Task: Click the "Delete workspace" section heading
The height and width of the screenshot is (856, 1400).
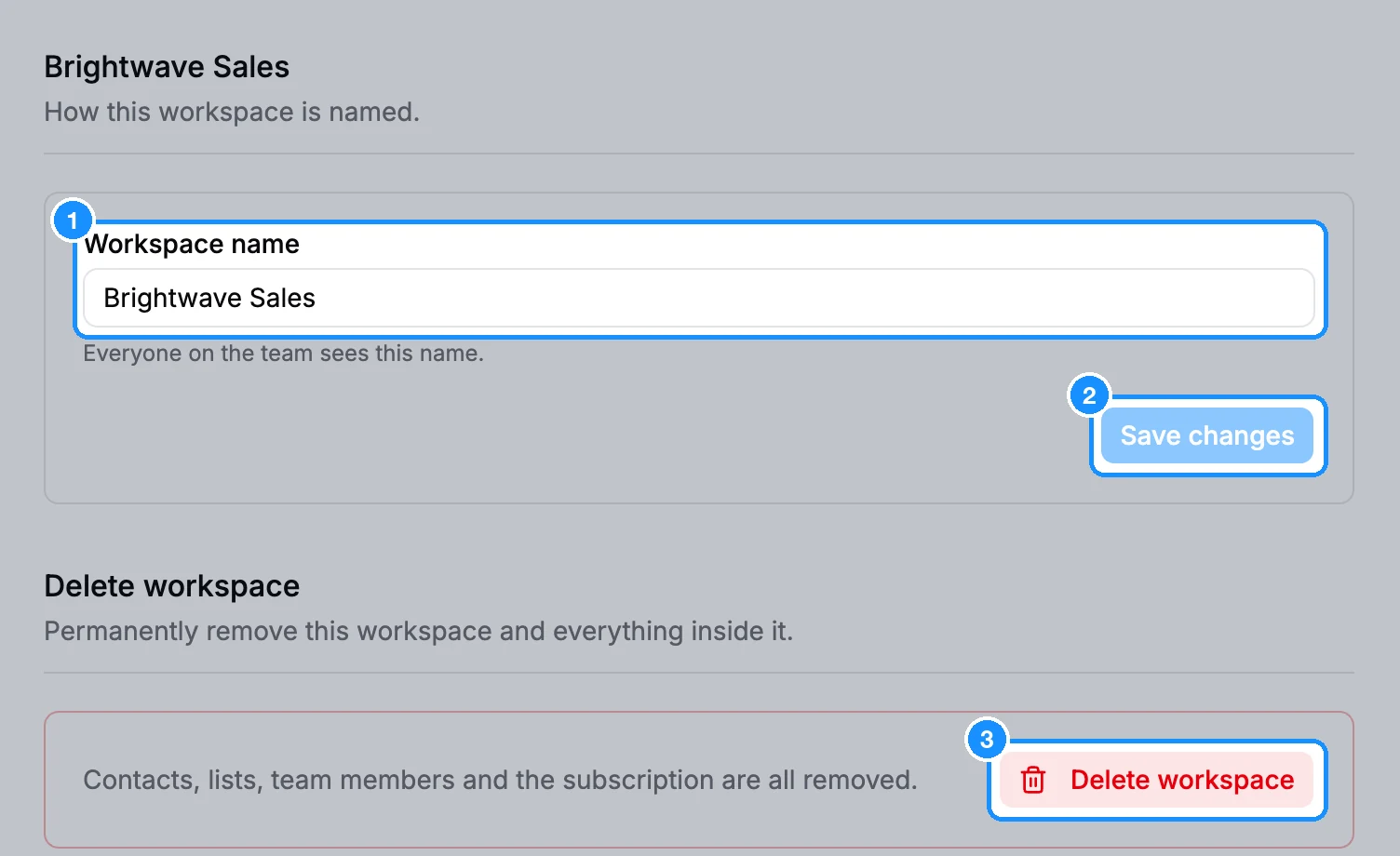Action: coord(172,586)
